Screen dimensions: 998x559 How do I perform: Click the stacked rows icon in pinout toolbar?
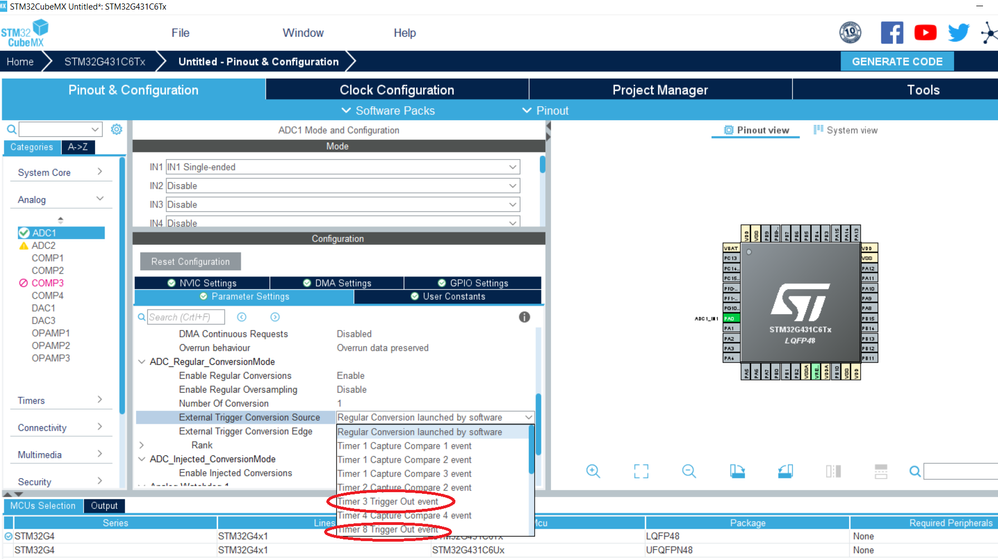(881, 471)
